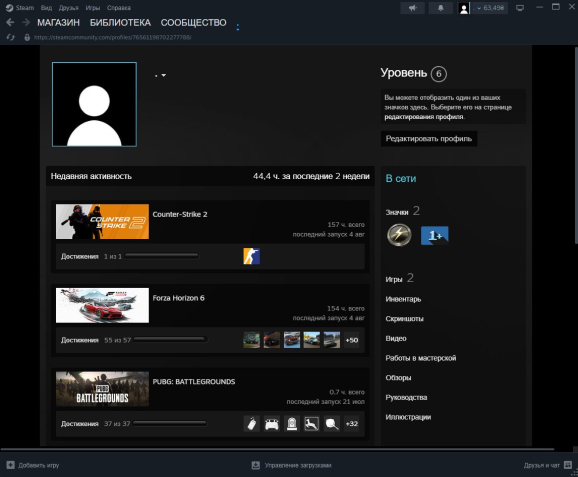Image resolution: width=578 pixels, height=477 pixels.
Task: Click the profile URL address field
Action: click(x=113, y=37)
